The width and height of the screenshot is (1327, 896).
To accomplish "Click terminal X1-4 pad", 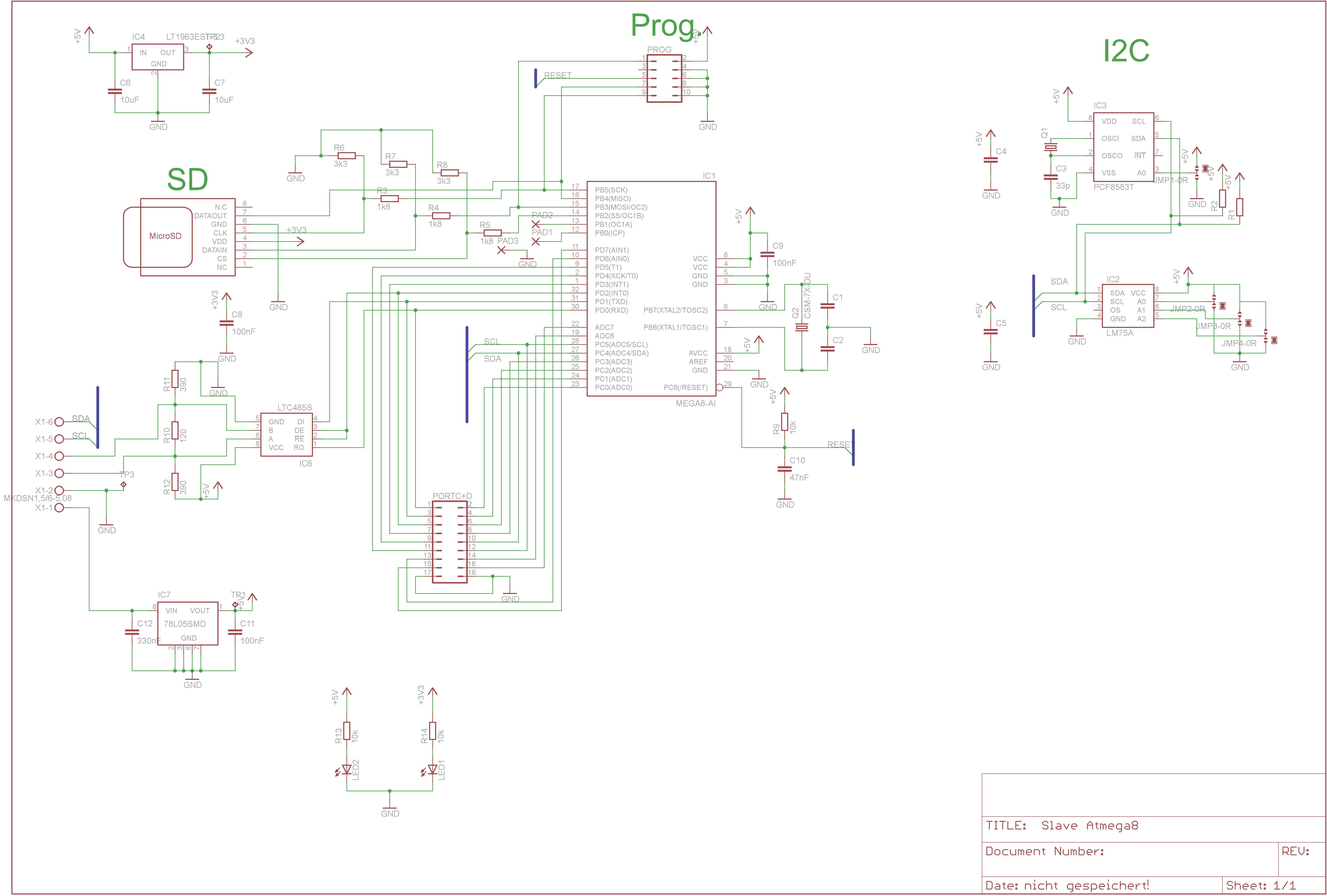I will pos(59,456).
